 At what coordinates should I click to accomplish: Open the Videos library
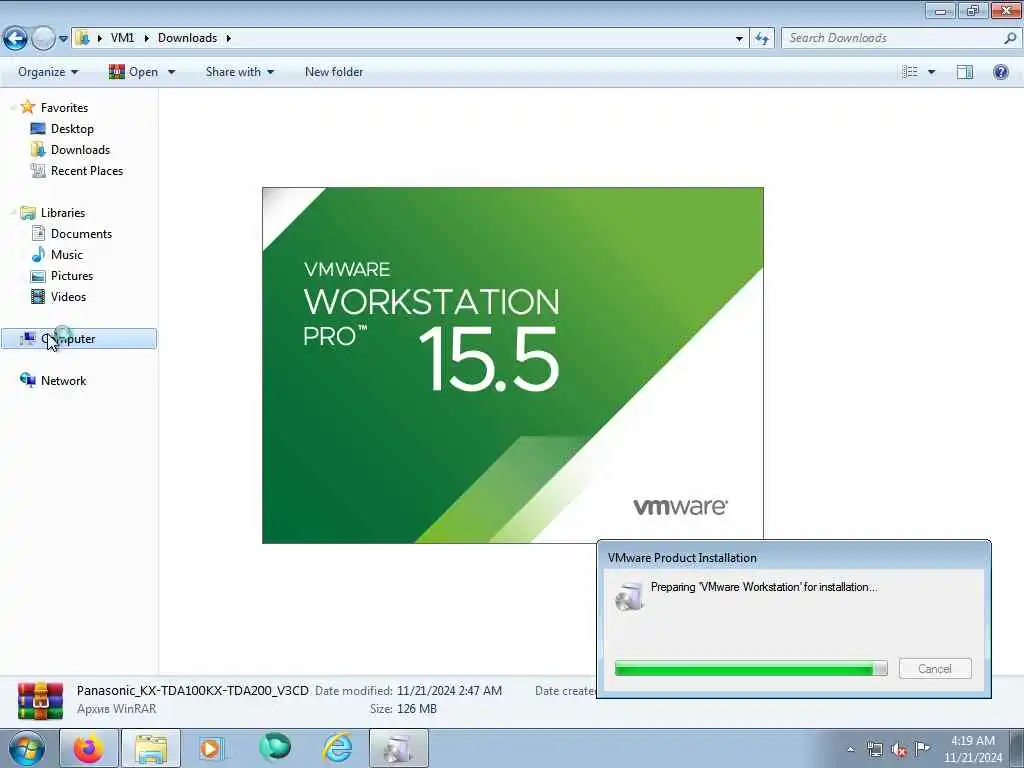[x=68, y=296]
